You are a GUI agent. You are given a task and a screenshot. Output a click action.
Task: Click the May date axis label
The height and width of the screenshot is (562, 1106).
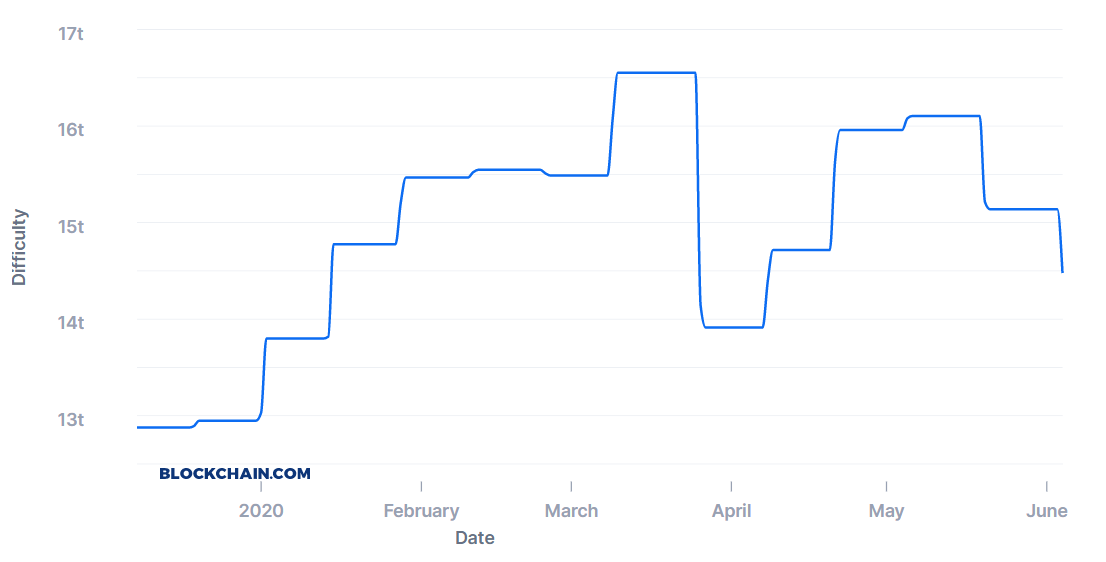(886, 511)
